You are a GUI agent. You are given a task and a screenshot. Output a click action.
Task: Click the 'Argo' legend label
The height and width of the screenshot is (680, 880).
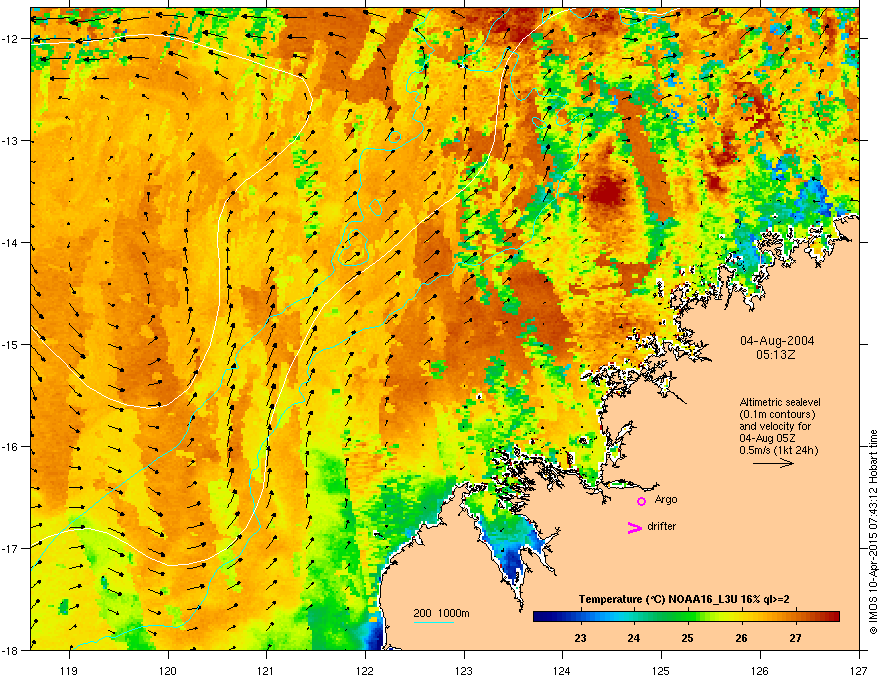[x=666, y=499]
